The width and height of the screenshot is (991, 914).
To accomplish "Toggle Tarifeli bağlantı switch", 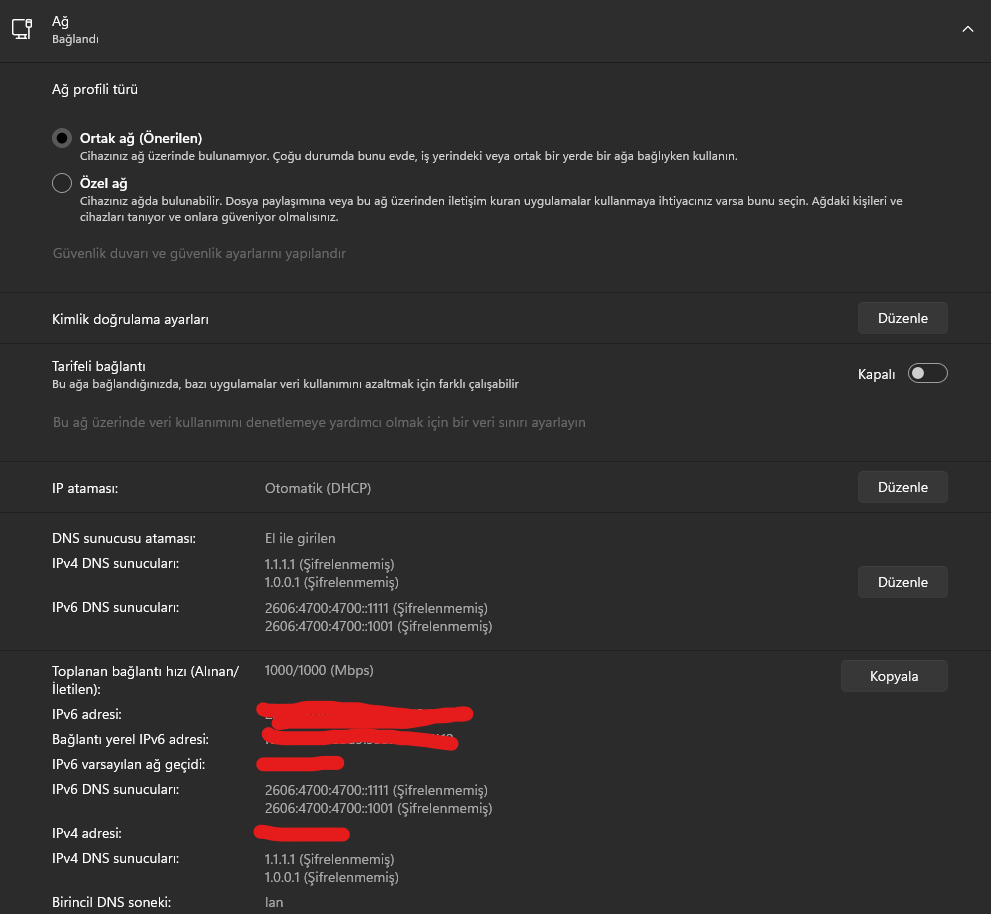I will tap(927, 373).
